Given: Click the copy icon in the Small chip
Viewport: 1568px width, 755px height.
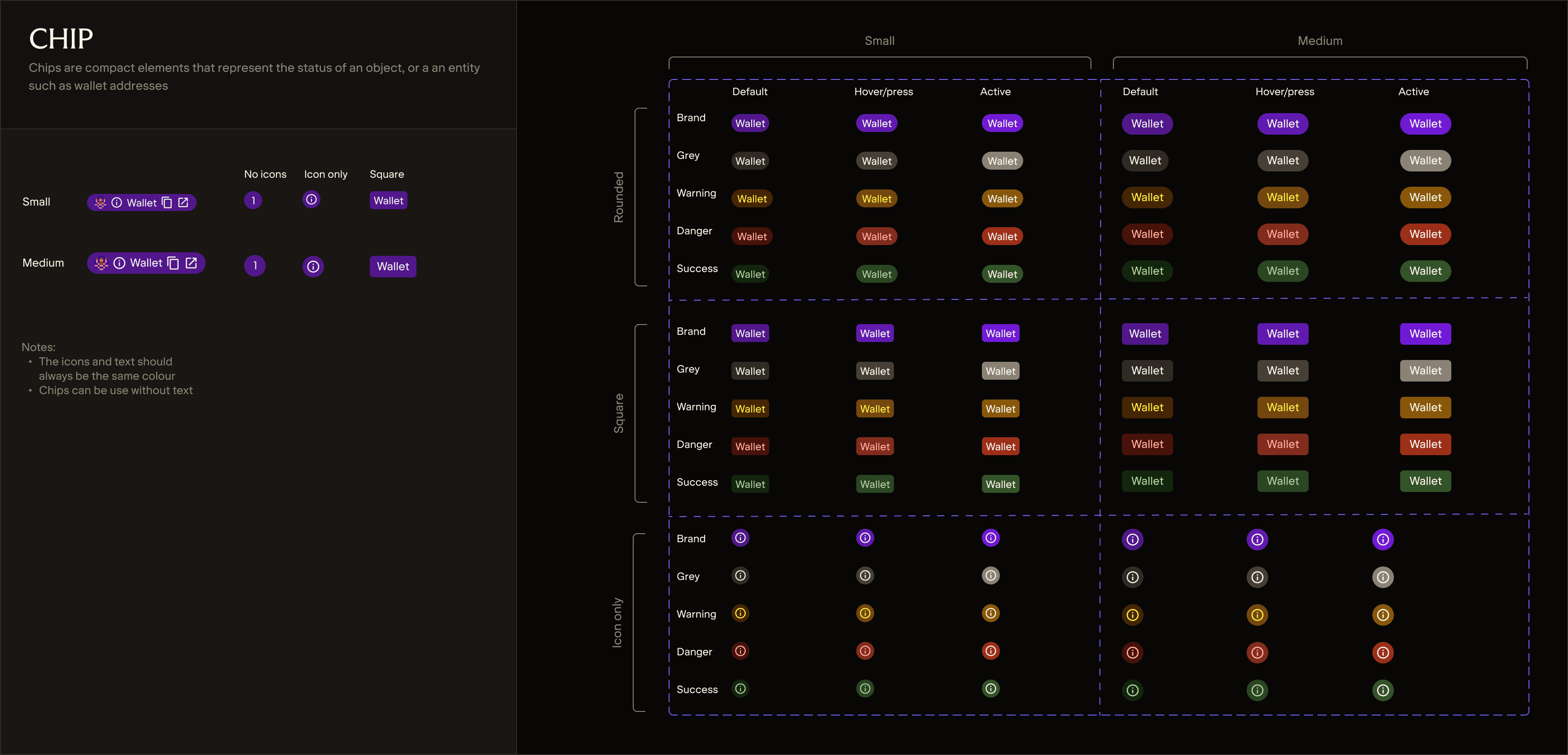Looking at the screenshot, I should [x=167, y=203].
